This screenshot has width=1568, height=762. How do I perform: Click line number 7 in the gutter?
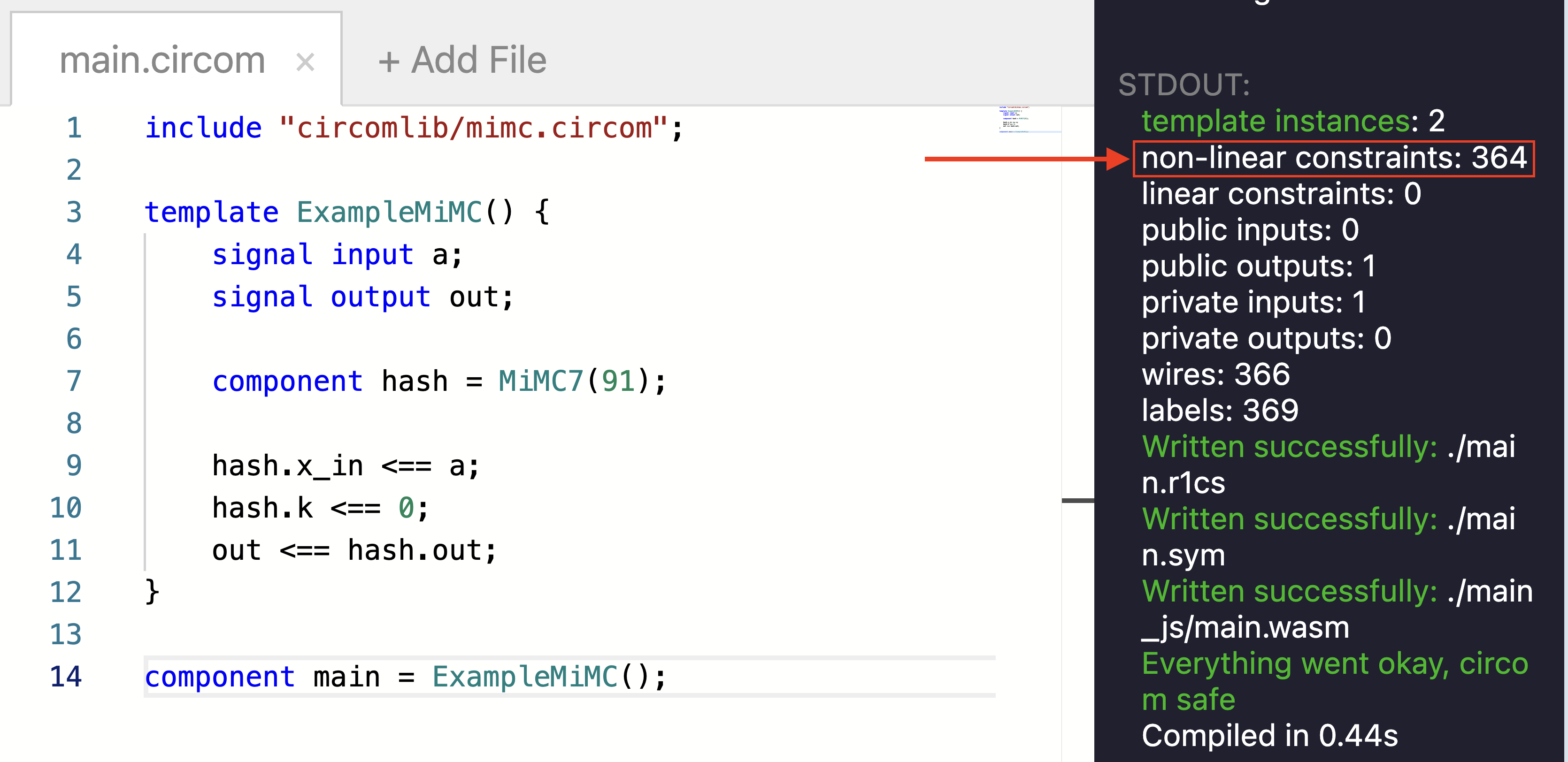[x=73, y=381]
